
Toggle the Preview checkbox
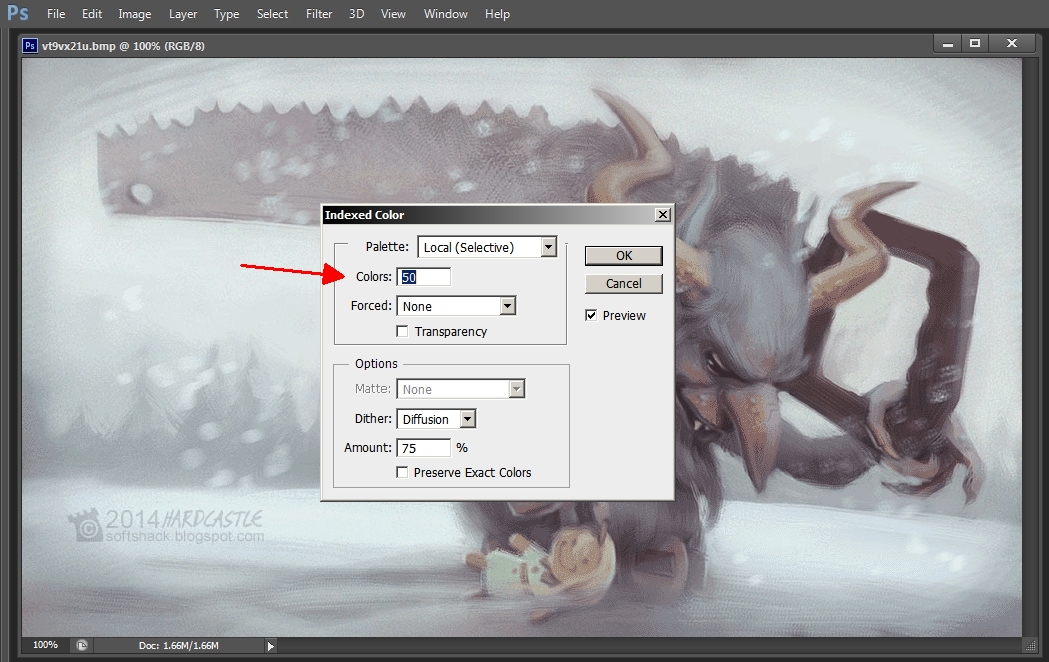pos(591,316)
